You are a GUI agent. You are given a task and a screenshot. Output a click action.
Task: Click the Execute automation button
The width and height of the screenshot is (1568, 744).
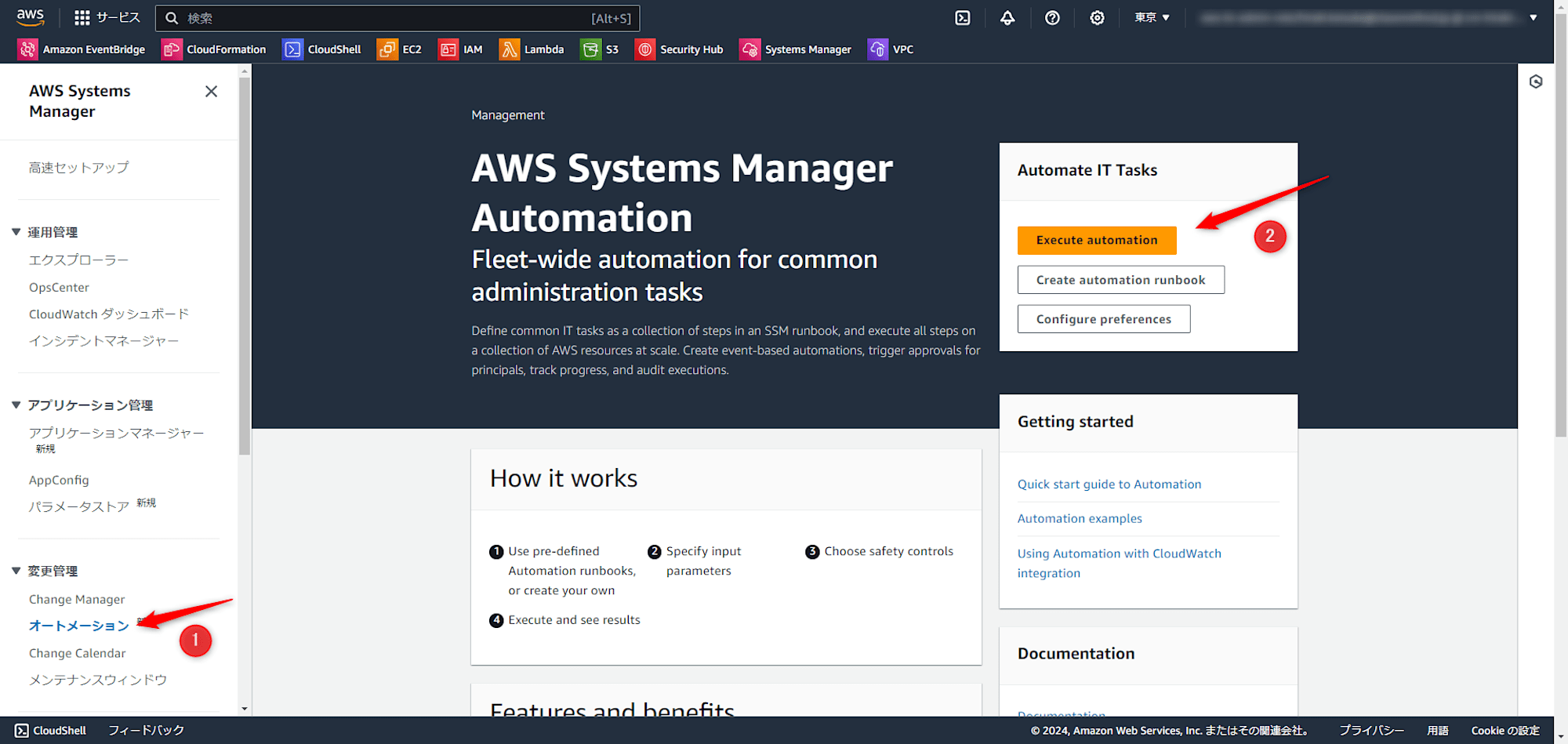(1097, 241)
